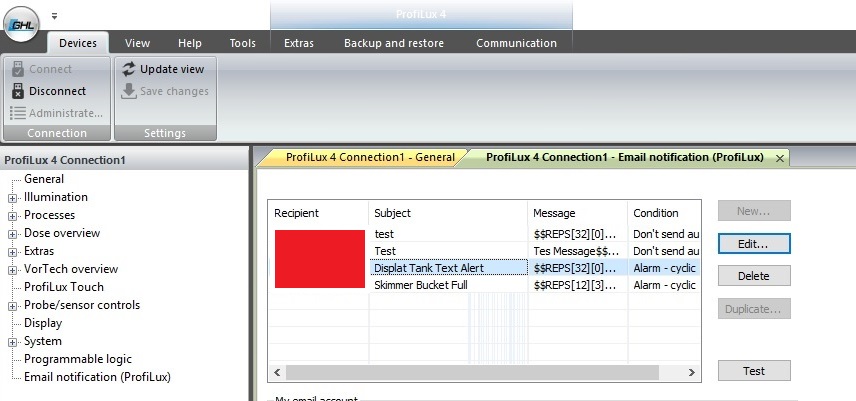Click the '$$REPS[12][3]...' message cell
856x401 pixels.
pyautogui.click(x=578, y=285)
